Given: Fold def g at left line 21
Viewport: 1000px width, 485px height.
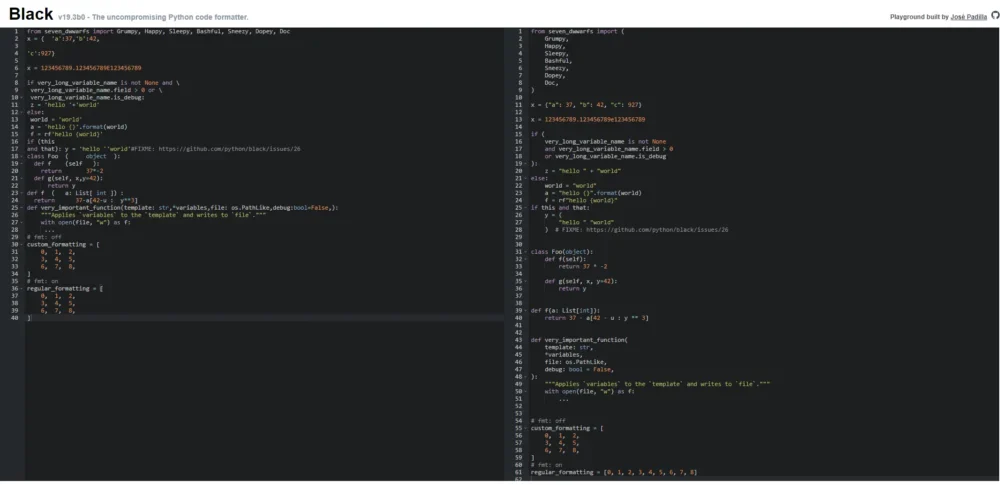Looking at the screenshot, I should point(22,178).
